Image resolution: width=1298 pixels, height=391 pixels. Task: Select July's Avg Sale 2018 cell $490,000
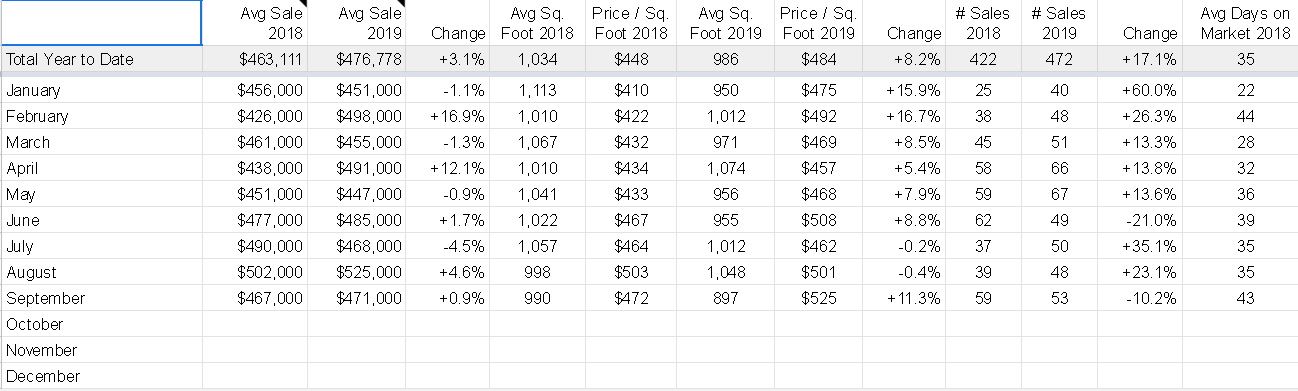point(255,246)
